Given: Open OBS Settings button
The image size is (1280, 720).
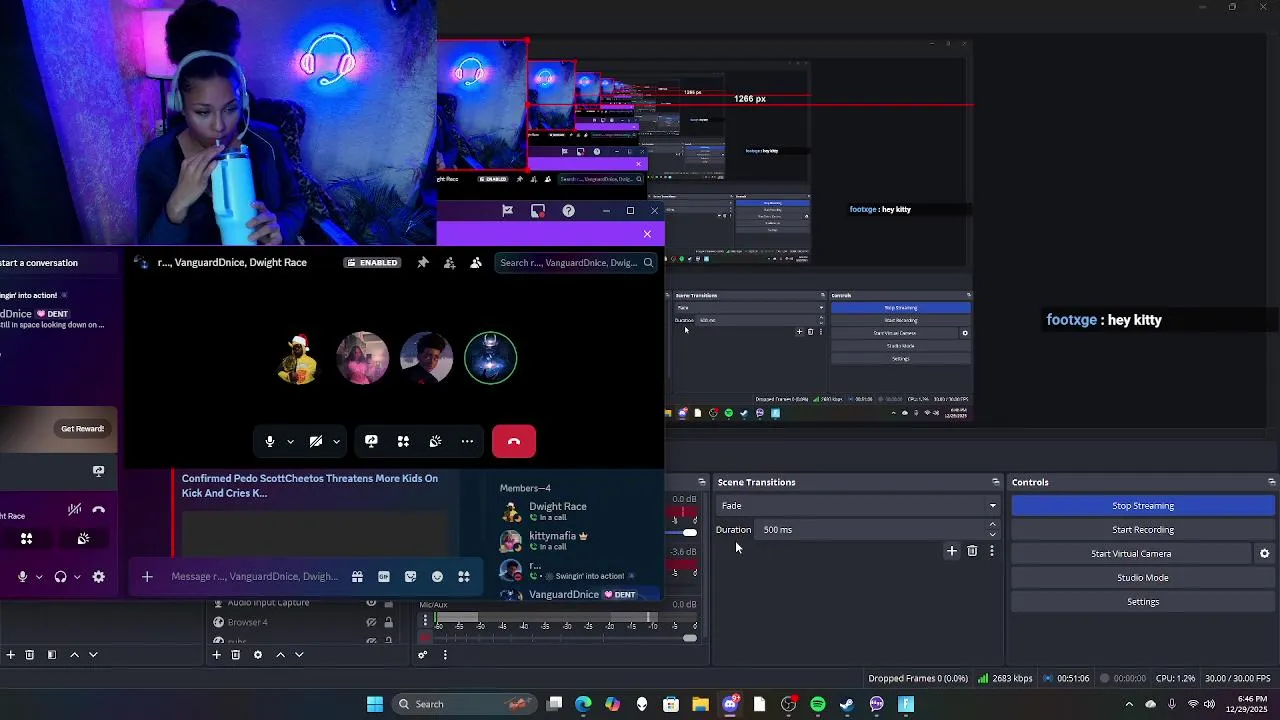Looking at the screenshot, I should tap(1143, 602).
